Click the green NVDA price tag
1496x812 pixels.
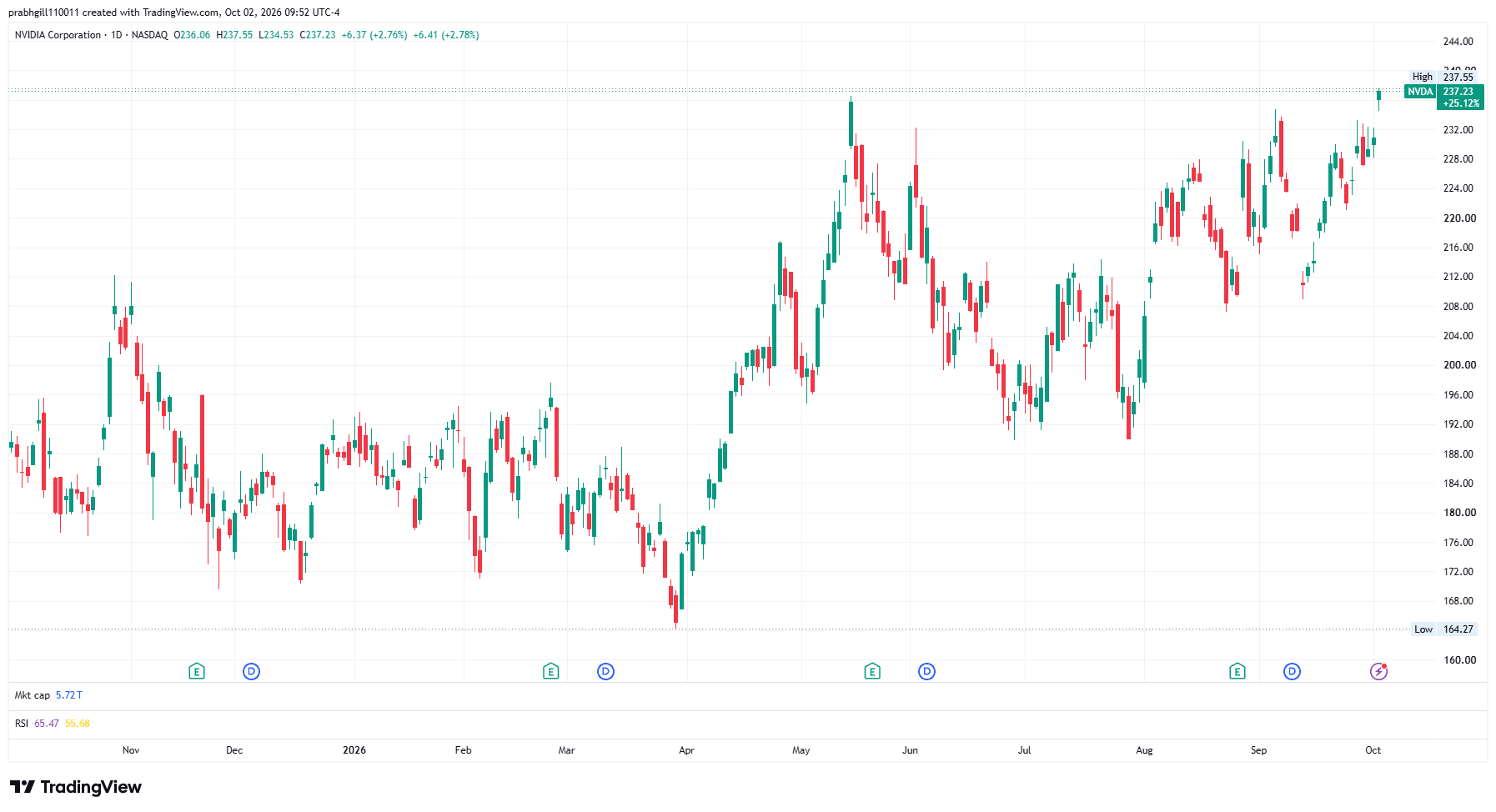[1420, 92]
